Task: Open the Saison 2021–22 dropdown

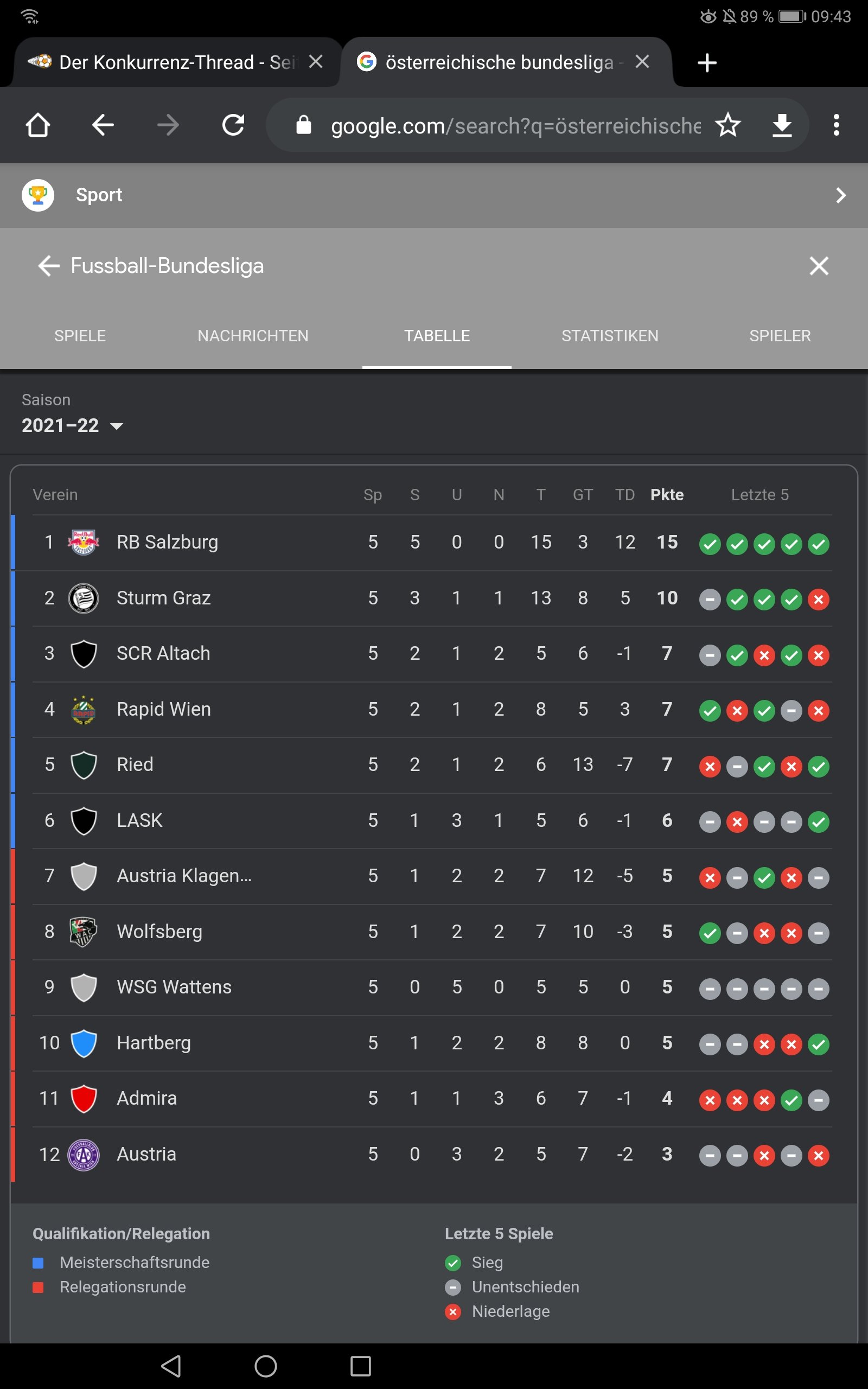Action: 73,425
